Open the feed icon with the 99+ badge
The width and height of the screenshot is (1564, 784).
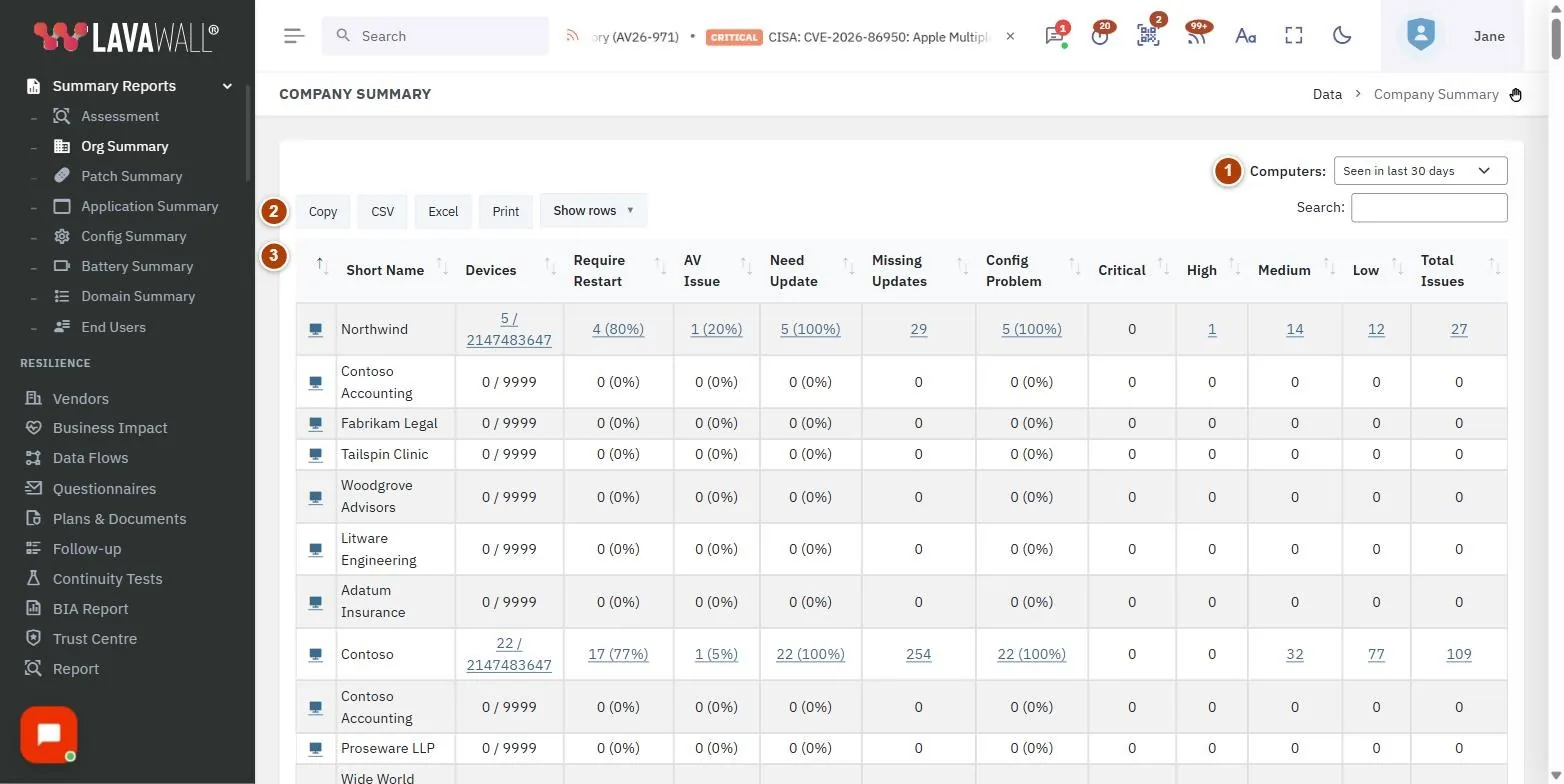[x=1196, y=36]
